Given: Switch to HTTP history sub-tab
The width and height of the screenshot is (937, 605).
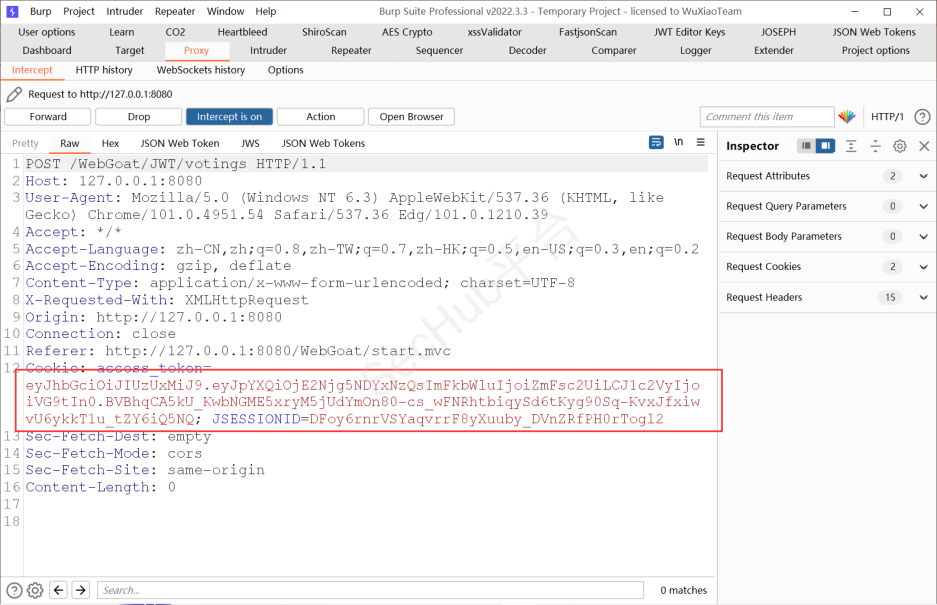Looking at the screenshot, I should pos(104,70).
